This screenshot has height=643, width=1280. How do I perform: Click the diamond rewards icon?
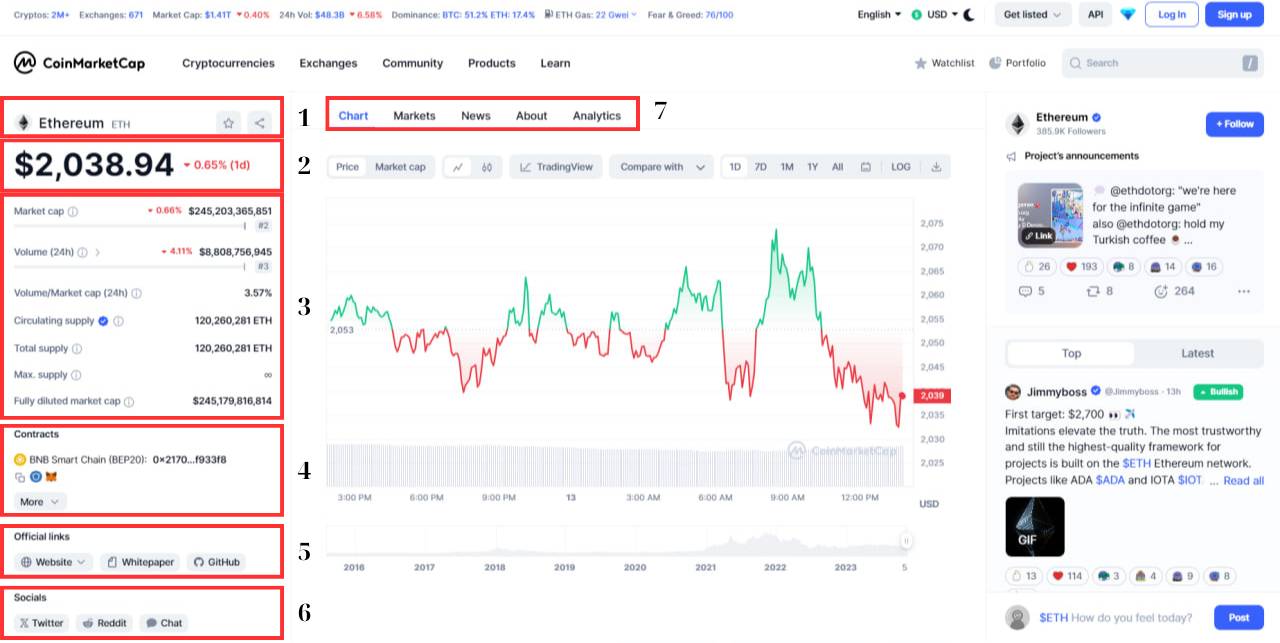click(1128, 15)
